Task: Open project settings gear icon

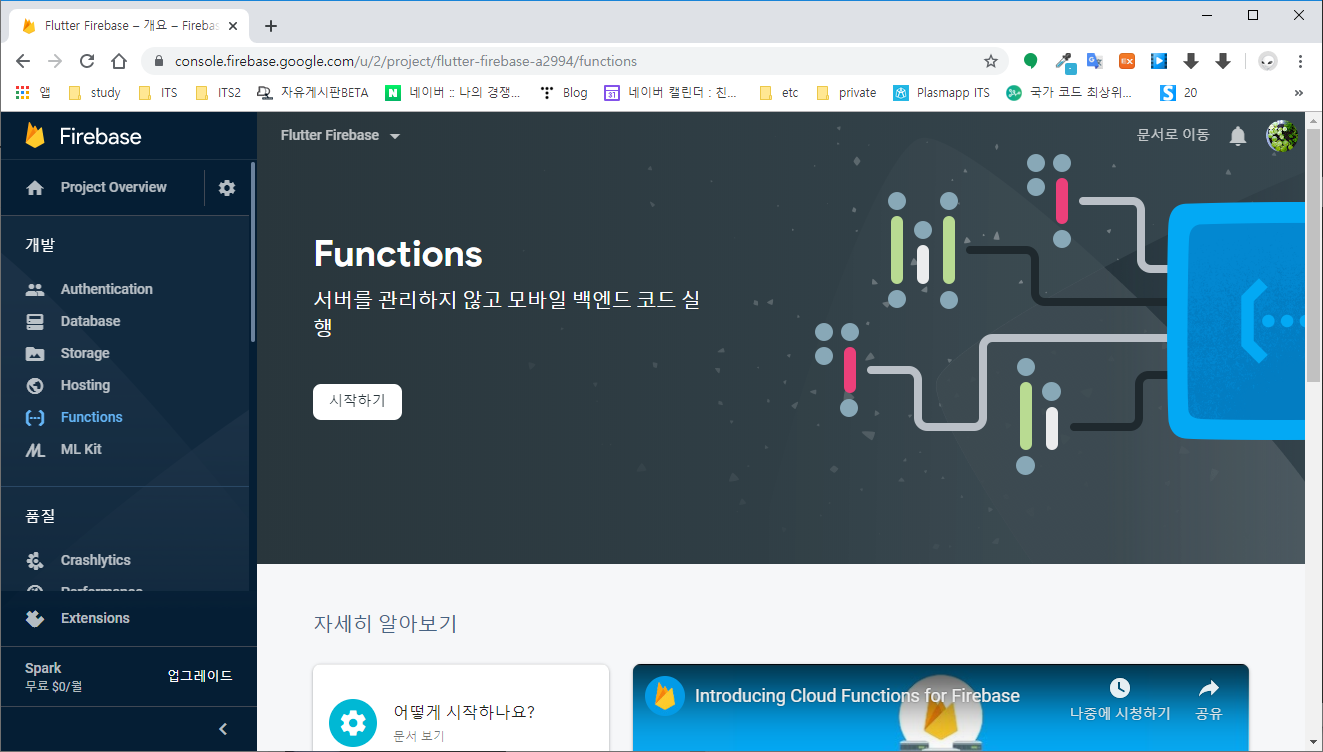Action: click(x=227, y=187)
